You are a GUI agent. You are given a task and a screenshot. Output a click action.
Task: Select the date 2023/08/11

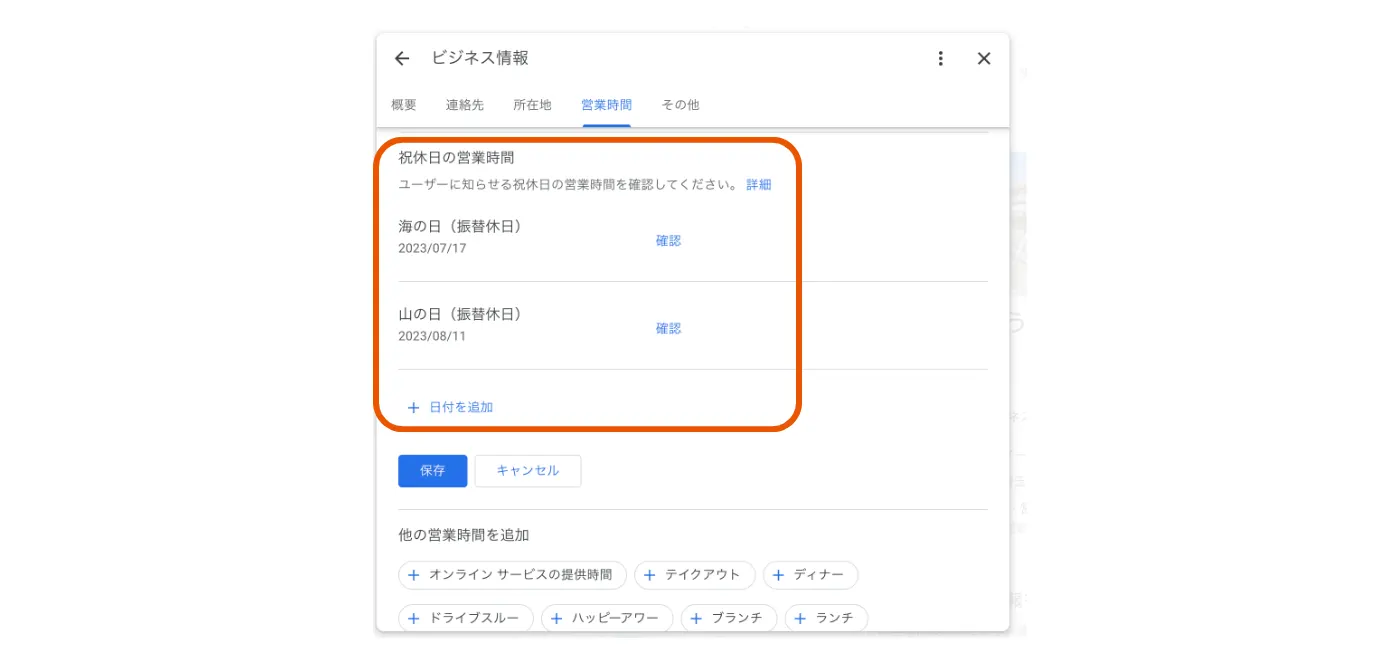[432, 336]
